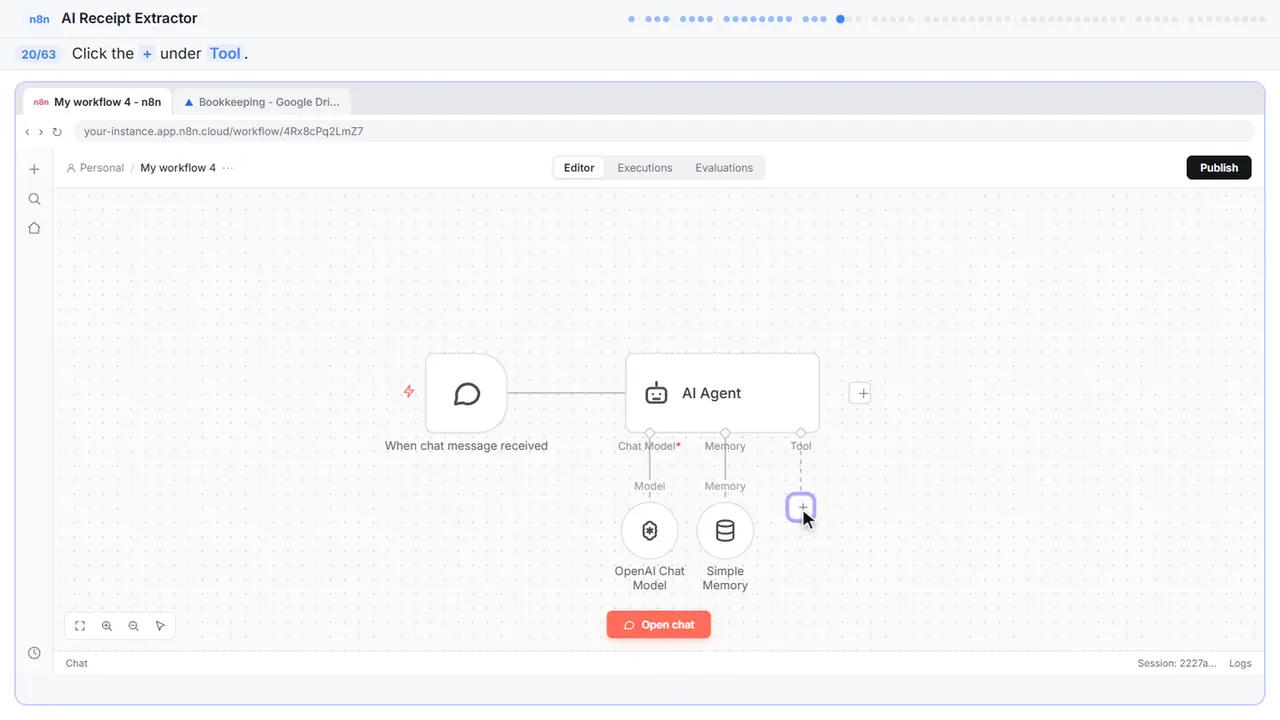Click the browser address bar
1280x720 pixels.
pyautogui.click(x=663, y=131)
